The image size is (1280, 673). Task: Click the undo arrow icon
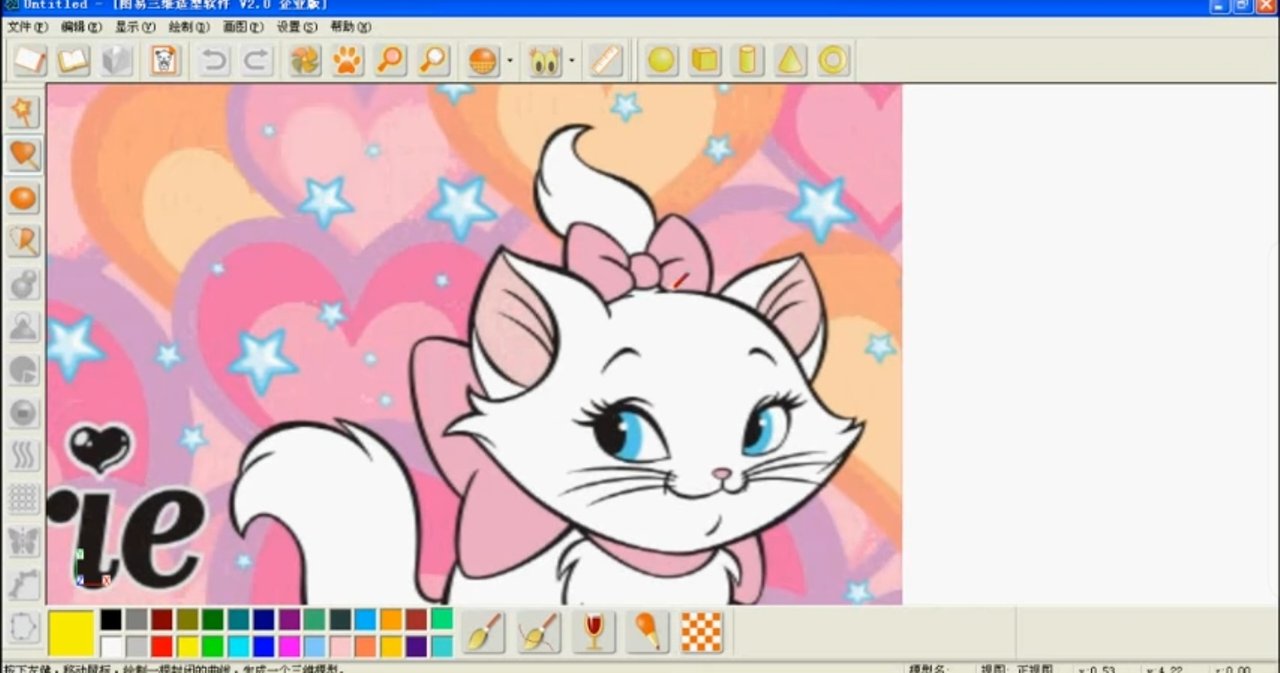(x=213, y=61)
